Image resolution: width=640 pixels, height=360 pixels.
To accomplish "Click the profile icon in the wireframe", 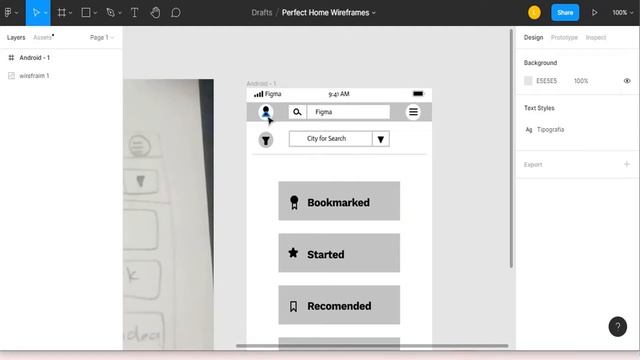I will (x=266, y=111).
